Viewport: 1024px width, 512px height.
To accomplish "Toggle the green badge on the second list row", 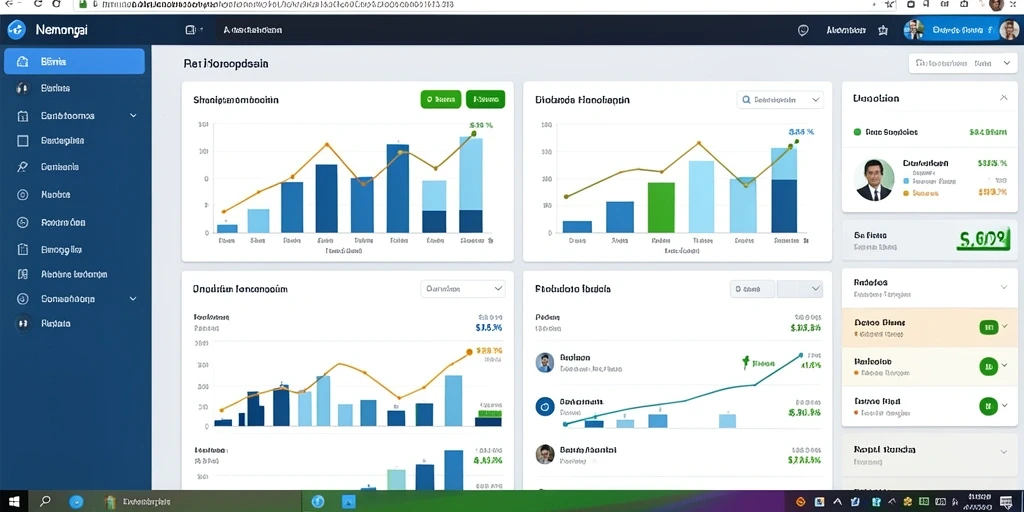I will [x=989, y=366].
